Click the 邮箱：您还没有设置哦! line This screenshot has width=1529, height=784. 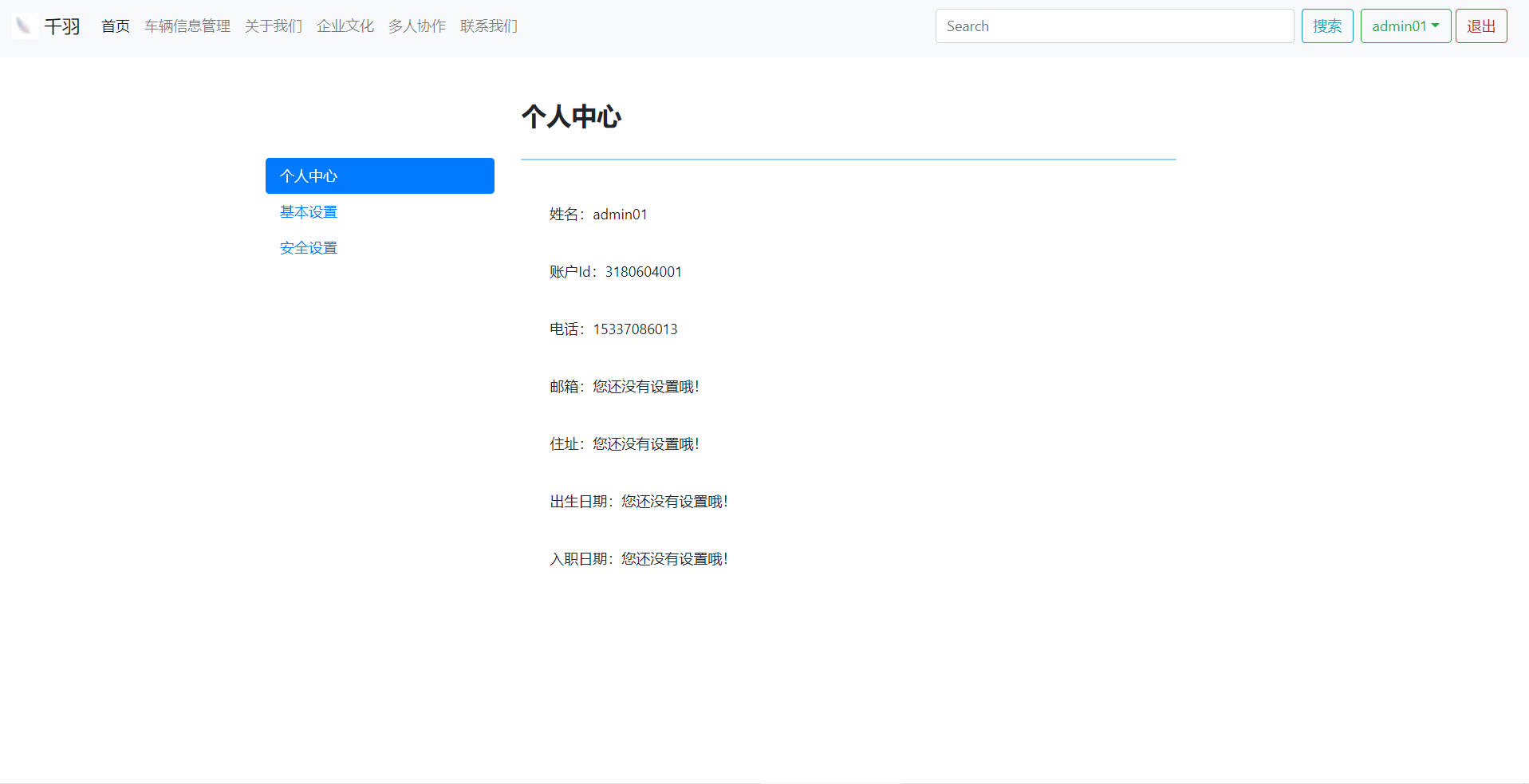[x=625, y=387]
